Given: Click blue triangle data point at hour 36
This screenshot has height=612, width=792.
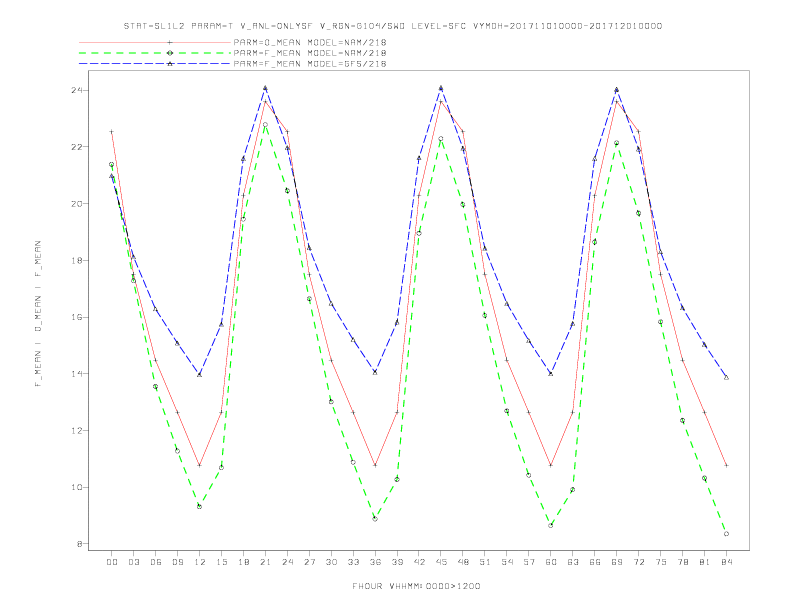Looking at the screenshot, I should click(x=375, y=372).
